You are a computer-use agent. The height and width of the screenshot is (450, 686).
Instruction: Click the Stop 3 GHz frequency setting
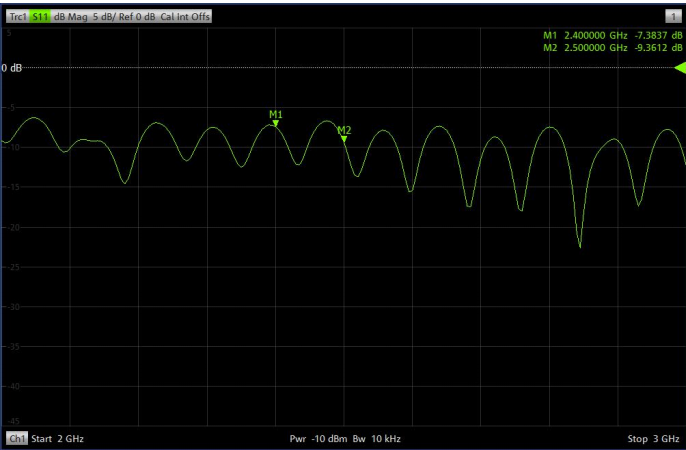pyautogui.click(x=653, y=439)
